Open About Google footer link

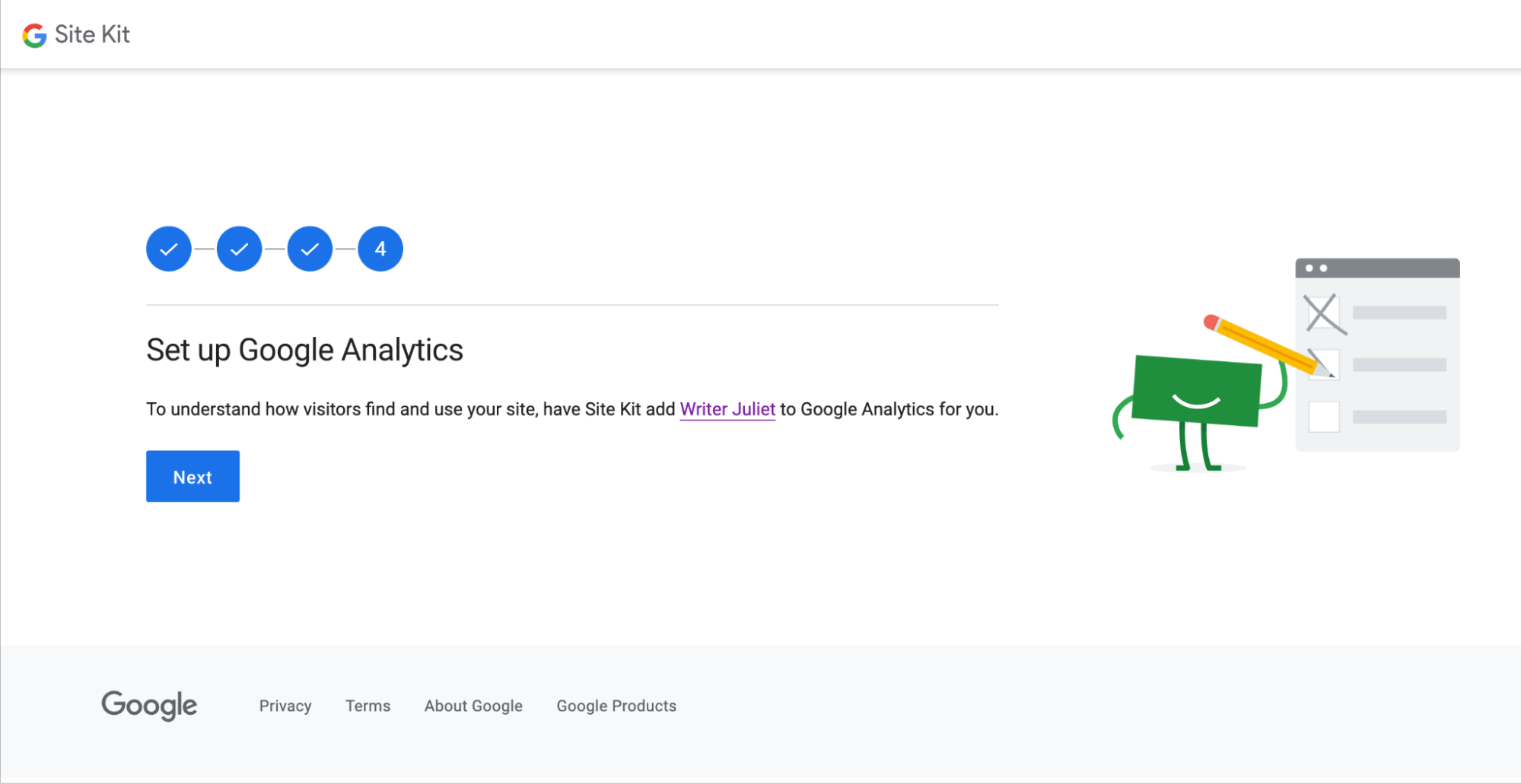(473, 706)
